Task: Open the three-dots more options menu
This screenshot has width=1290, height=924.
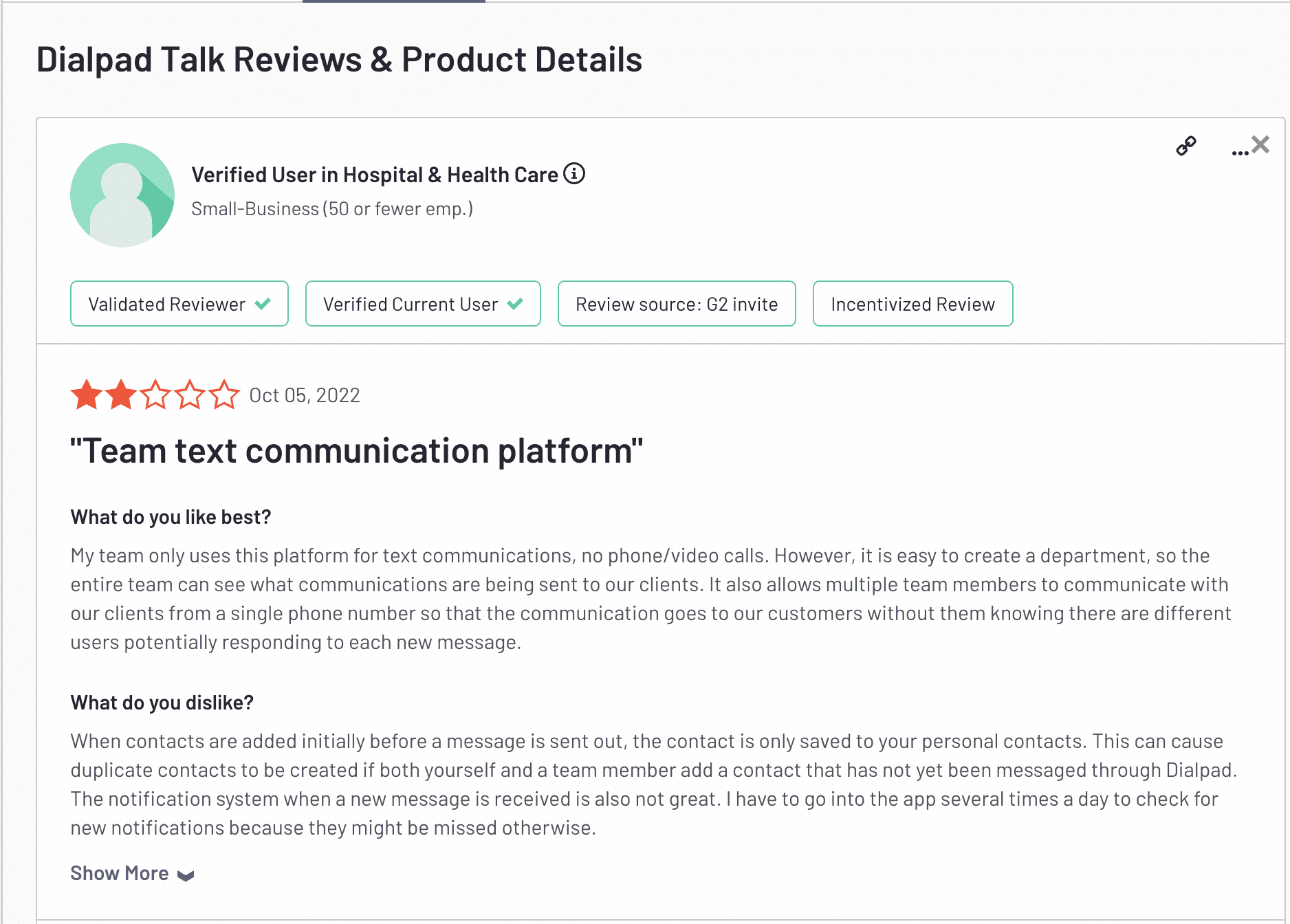Action: tap(1240, 153)
